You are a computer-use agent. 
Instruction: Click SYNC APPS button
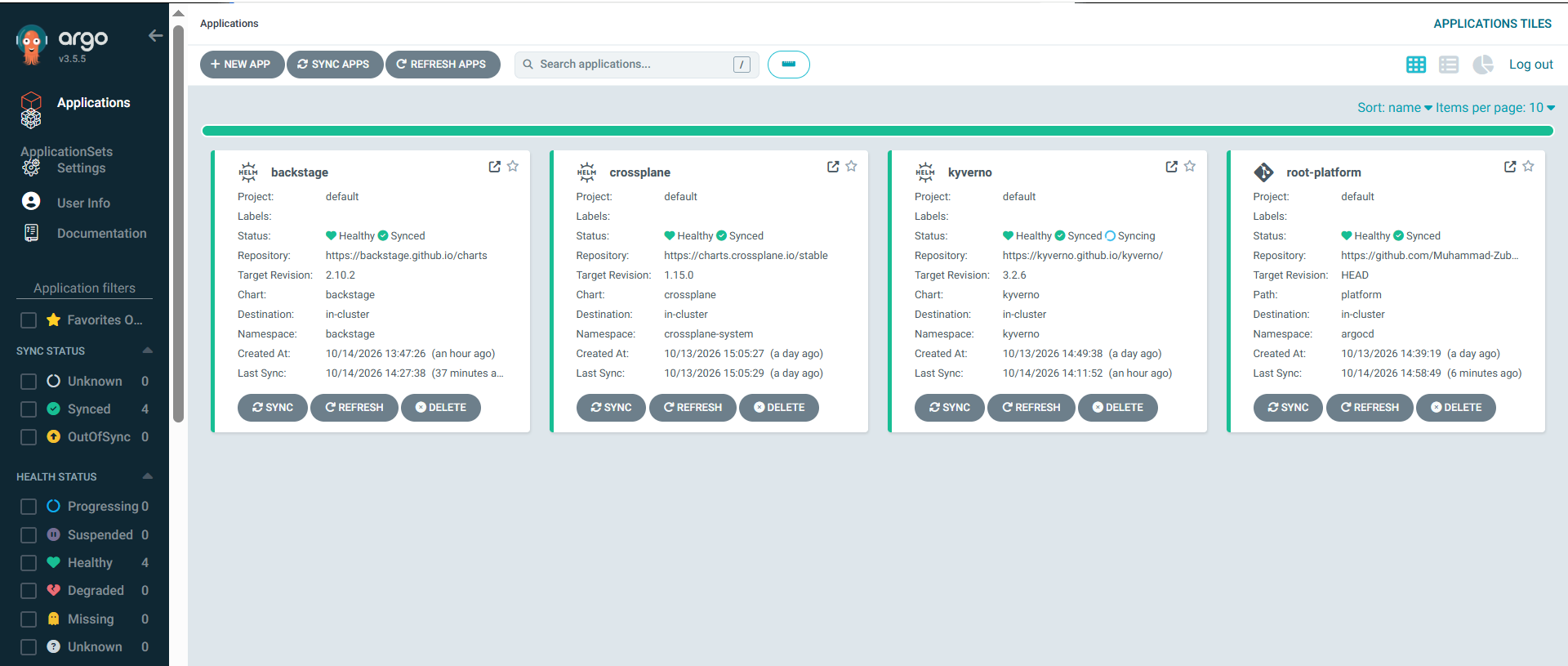tap(335, 65)
